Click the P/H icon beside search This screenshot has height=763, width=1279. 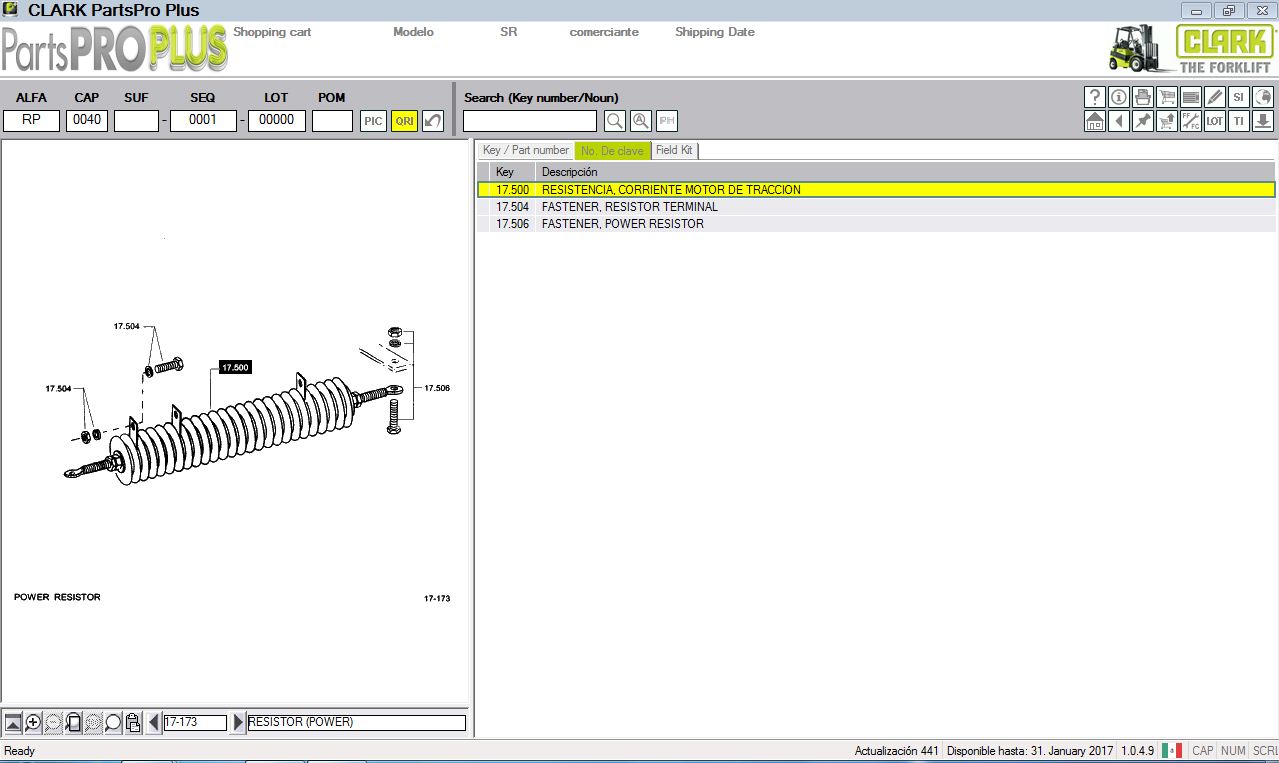click(667, 121)
